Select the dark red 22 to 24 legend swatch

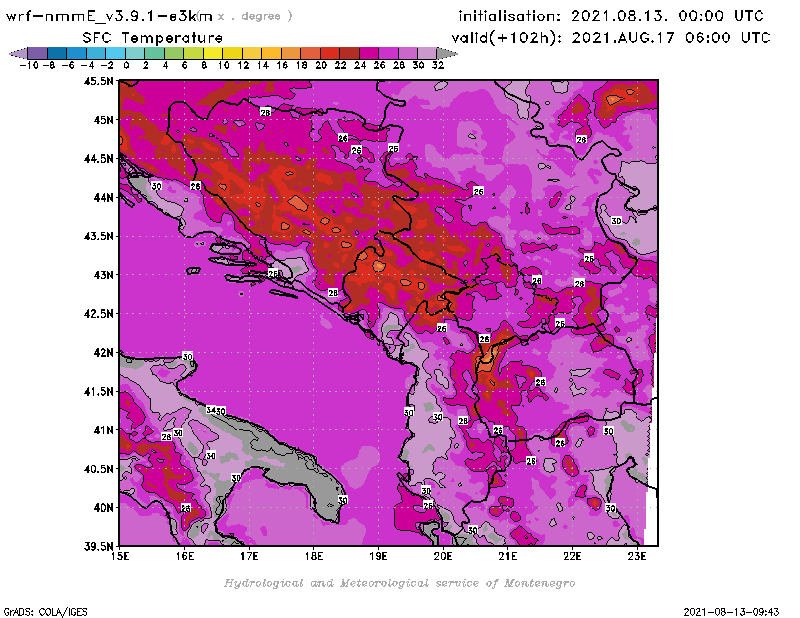(349, 53)
